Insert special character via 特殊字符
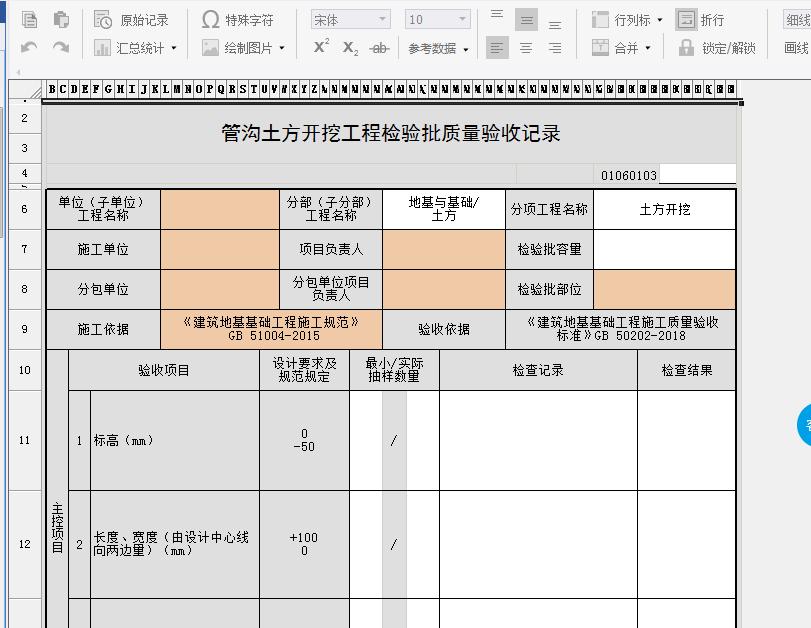The height and width of the screenshot is (628, 811). pyautogui.click(x=237, y=20)
